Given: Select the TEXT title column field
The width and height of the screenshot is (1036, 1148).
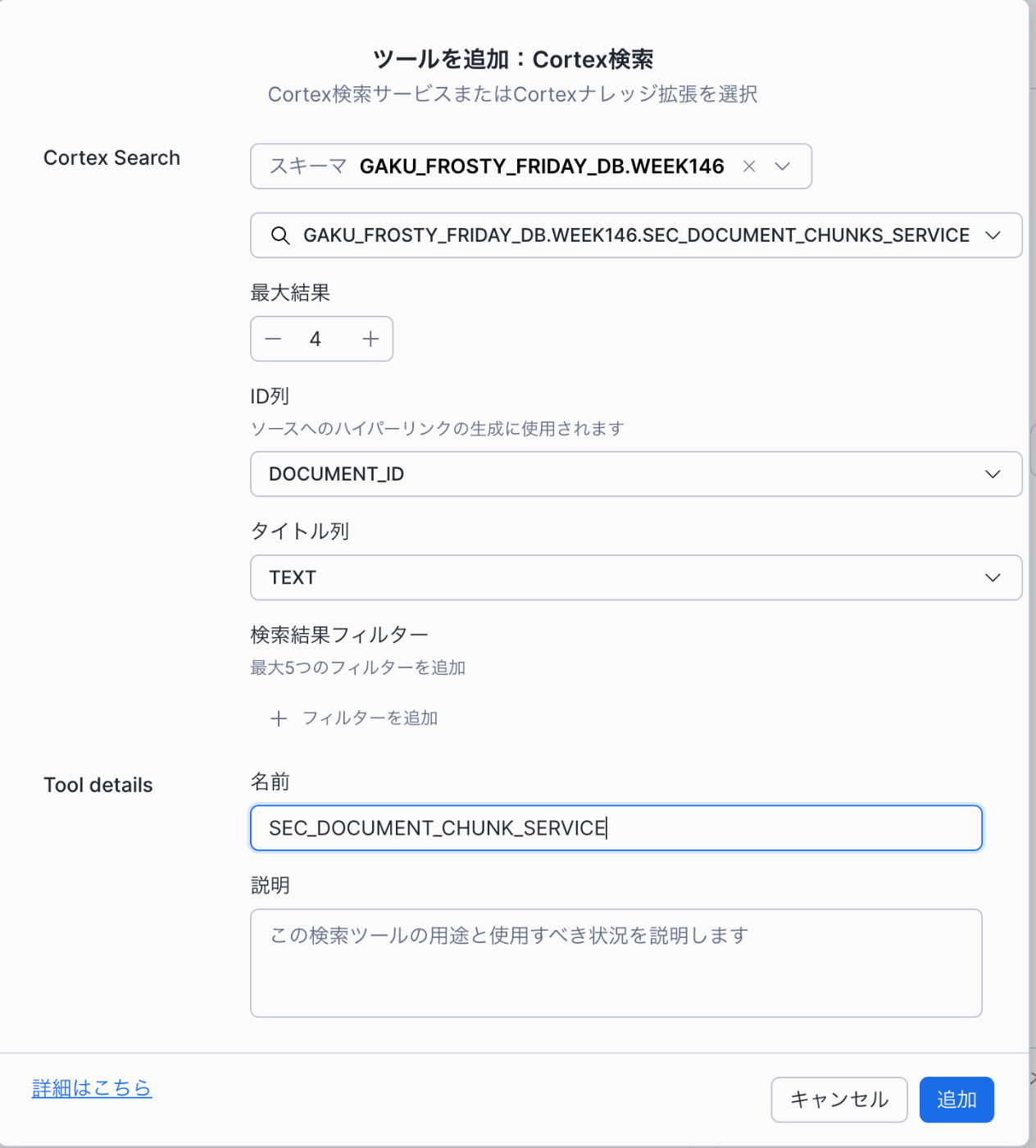Looking at the screenshot, I should (x=636, y=577).
